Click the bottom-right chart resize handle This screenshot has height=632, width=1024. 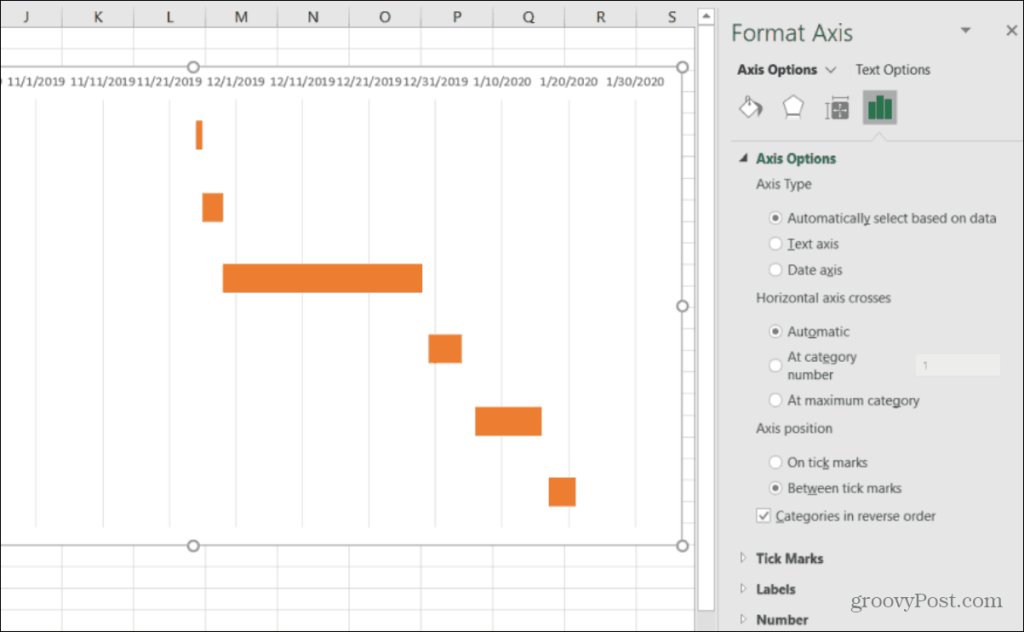(682, 546)
